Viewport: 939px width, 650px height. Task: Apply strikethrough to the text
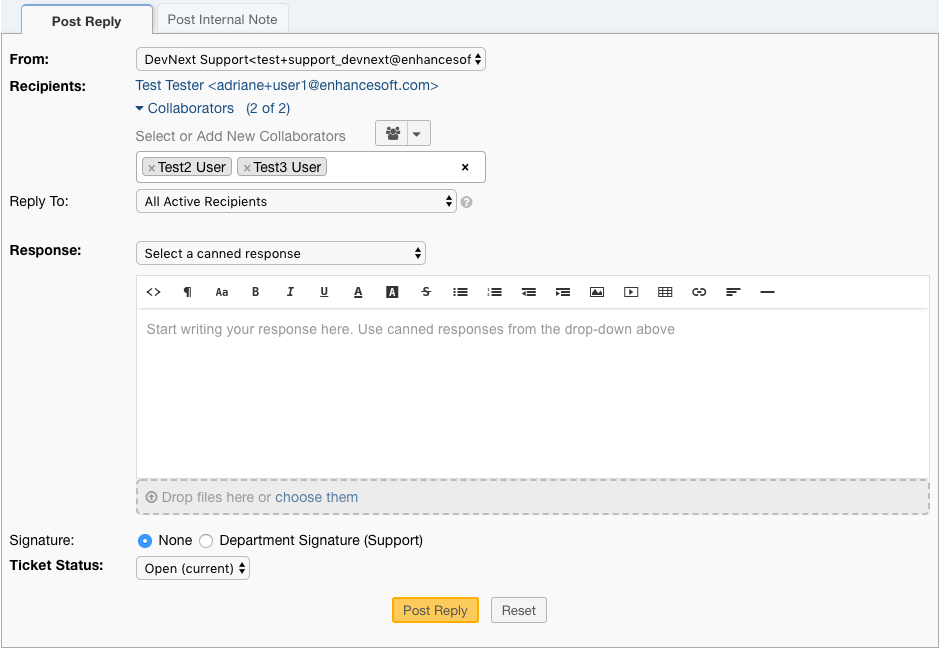[426, 291]
